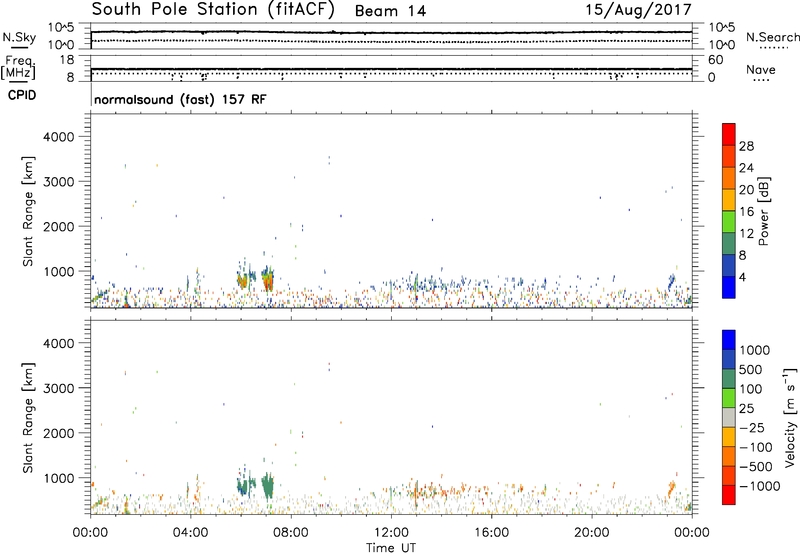Pick the teal Velocity segment between 100 and 500
This screenshot has height=554, width=800.
(729, 379)
